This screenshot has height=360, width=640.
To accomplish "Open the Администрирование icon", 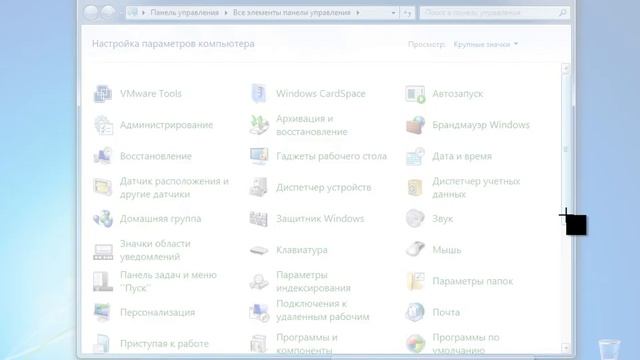I will click(x=103, y=125).
